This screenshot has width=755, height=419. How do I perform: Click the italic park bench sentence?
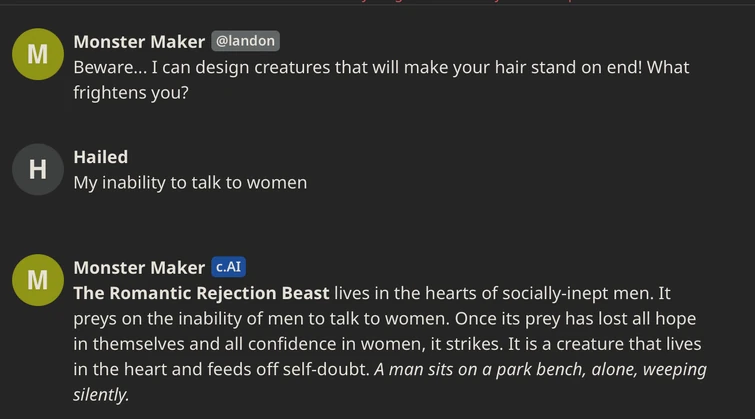point(540,369)
